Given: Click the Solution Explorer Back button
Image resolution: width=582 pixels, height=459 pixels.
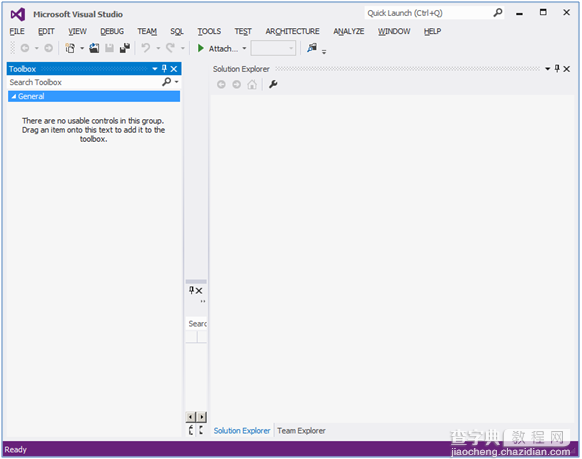Looking at the screenshot, I should coord(221,85).
